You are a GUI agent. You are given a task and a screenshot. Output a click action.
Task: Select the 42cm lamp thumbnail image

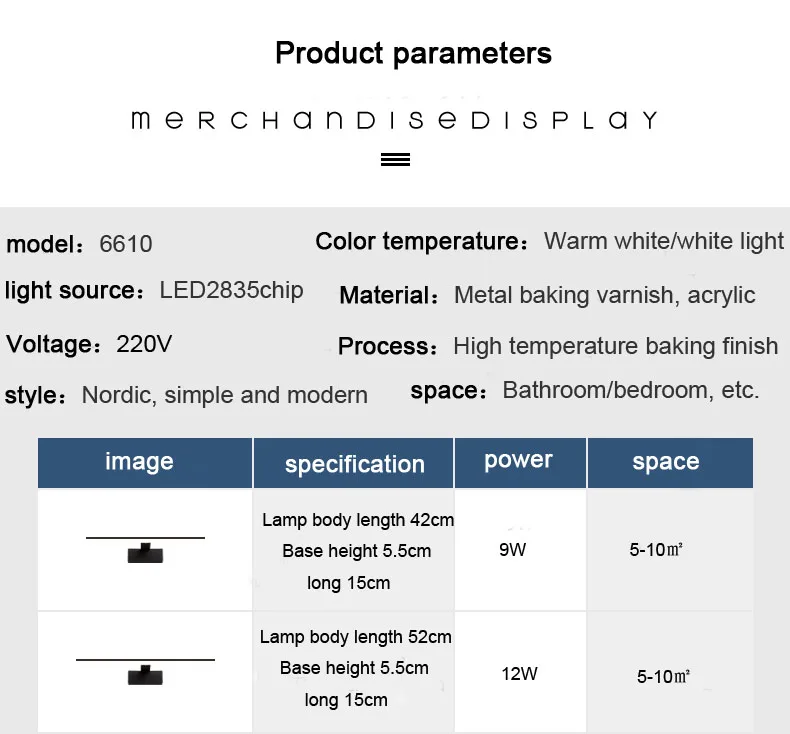pyautogui.click(x=145, y=550)
